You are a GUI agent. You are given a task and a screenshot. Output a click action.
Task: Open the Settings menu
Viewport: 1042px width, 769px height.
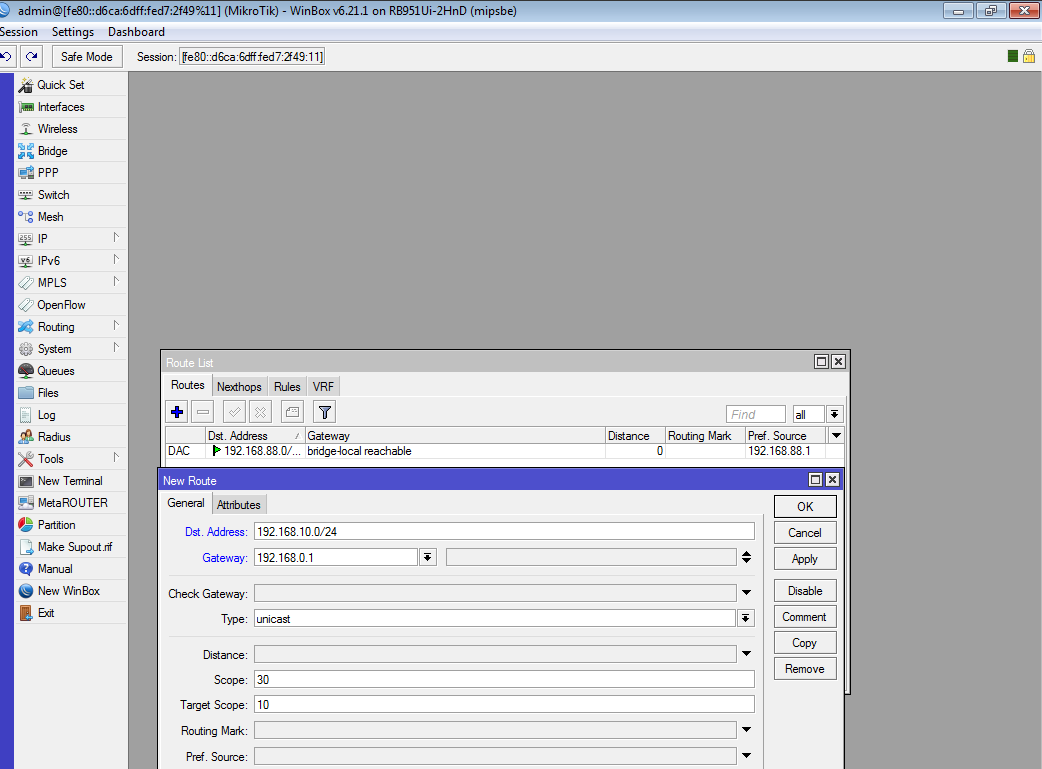[x=73, y=32]
